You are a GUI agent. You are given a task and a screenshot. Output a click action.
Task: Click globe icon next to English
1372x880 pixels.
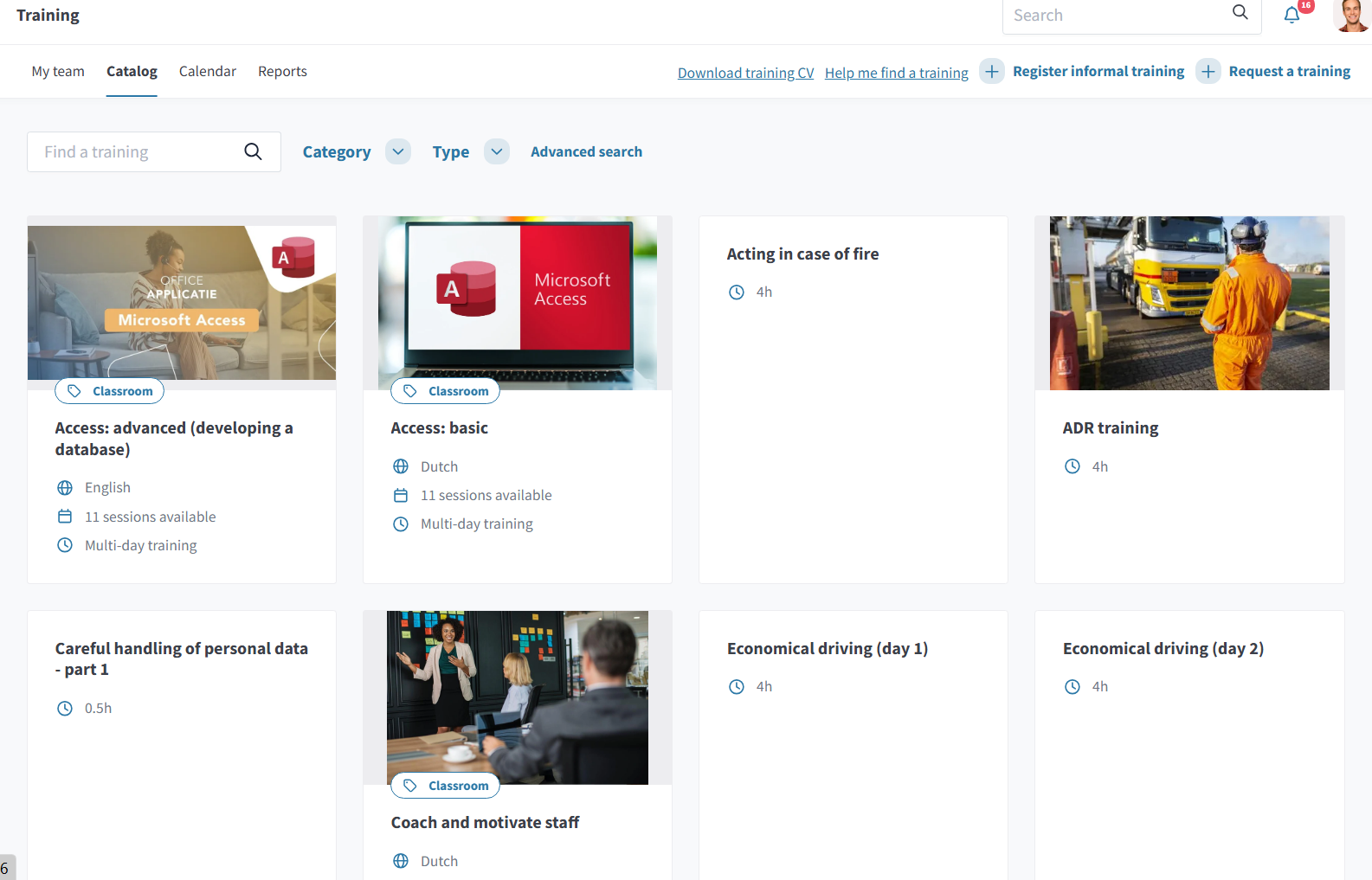point(65,488)
